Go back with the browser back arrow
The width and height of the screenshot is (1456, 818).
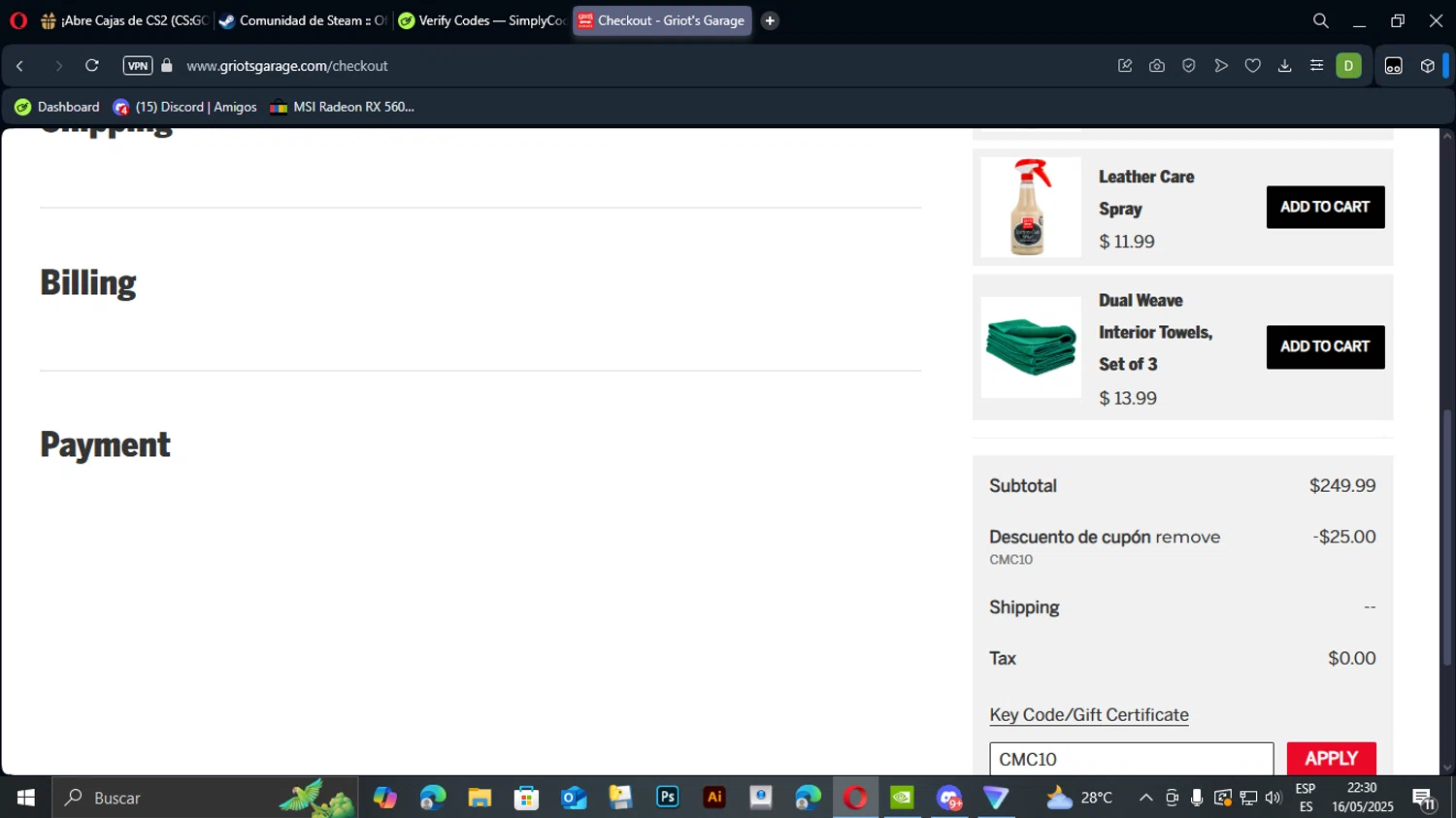pos(20,66)
